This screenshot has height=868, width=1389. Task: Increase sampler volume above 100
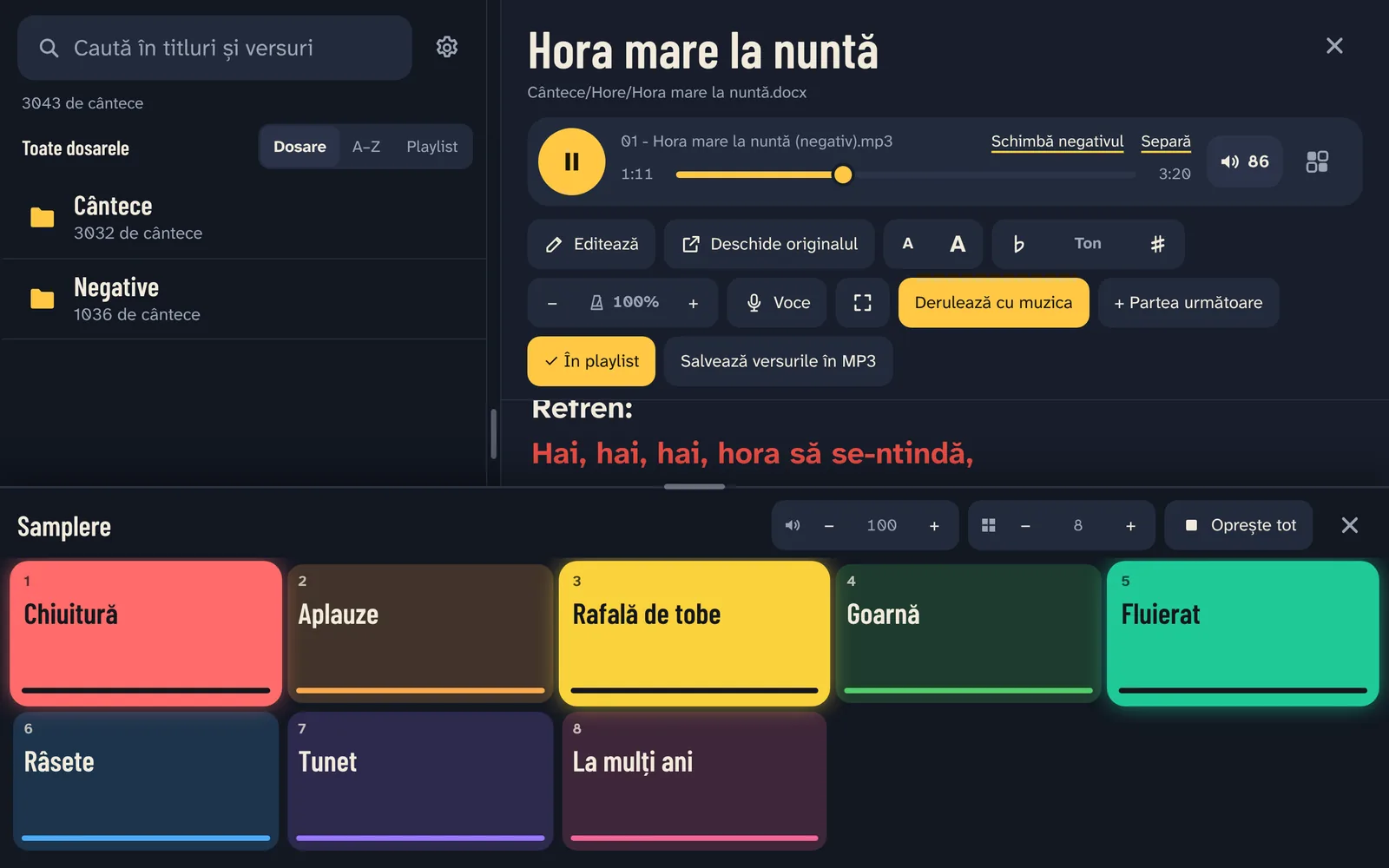point(934,525)
